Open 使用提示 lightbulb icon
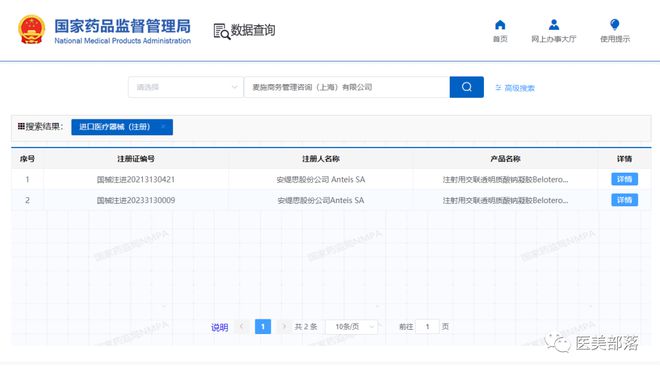The height and width of the screenshot is (372, 660). [615, 25]
